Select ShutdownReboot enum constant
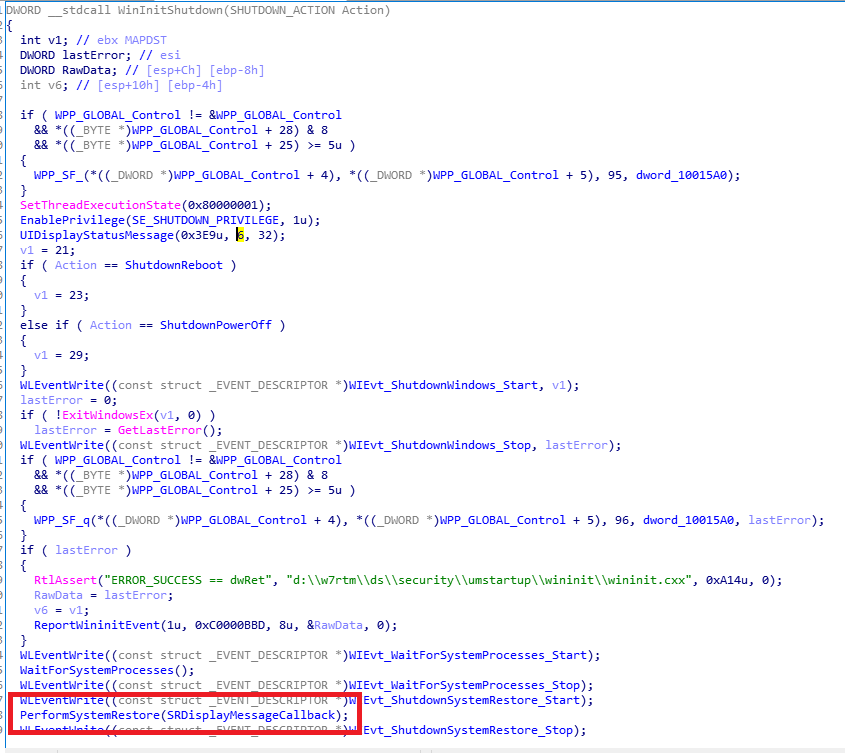 (x=174, y=266)
